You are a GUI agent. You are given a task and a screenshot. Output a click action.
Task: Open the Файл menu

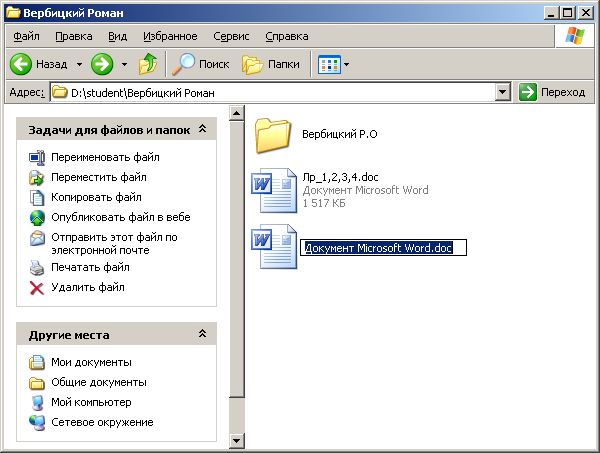pyautogui.click(x=26, y=36)
